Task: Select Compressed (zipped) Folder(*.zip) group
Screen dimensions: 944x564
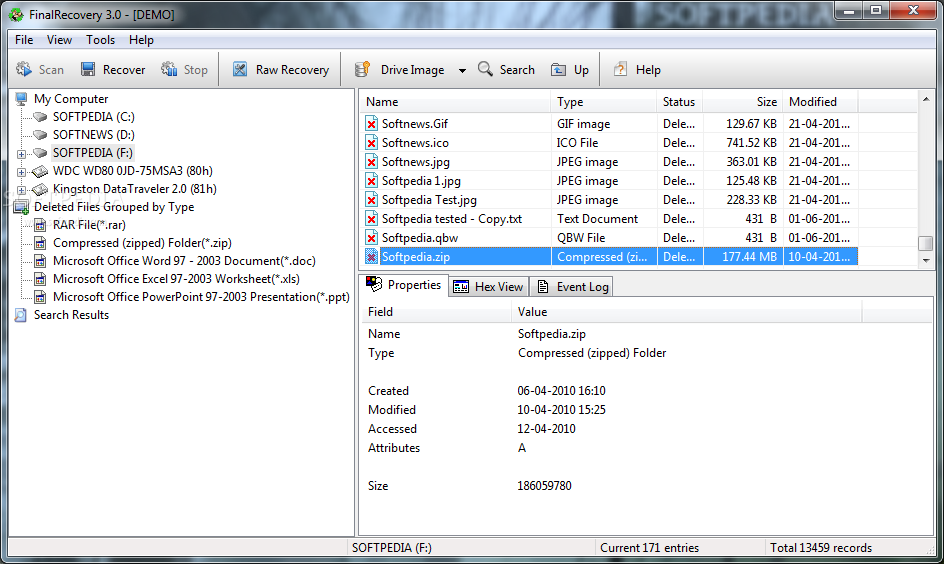Action: pos(142,243)
